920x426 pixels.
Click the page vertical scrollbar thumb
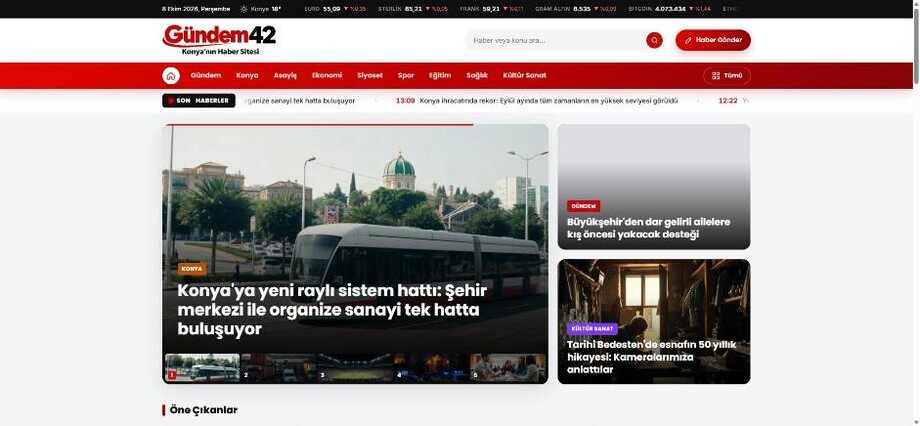(x=916, y=44)
